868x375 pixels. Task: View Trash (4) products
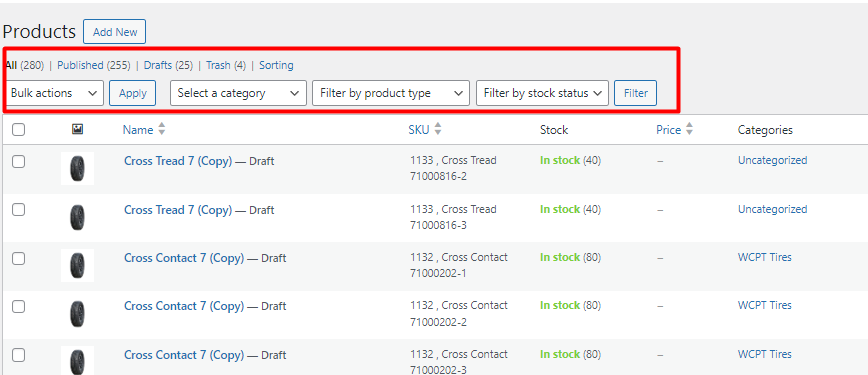[226, 65]
